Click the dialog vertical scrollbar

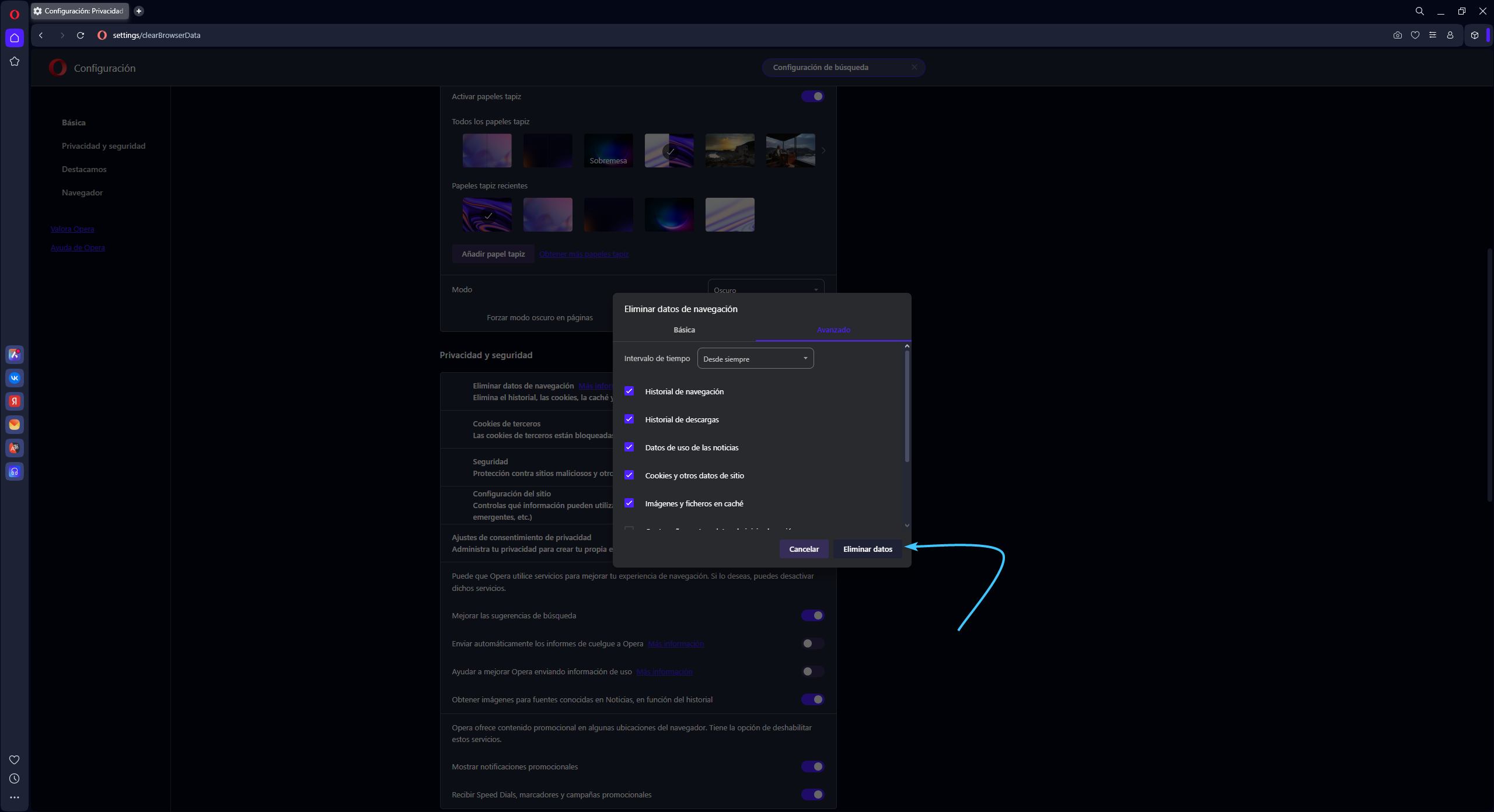click(x=907, y=405)
